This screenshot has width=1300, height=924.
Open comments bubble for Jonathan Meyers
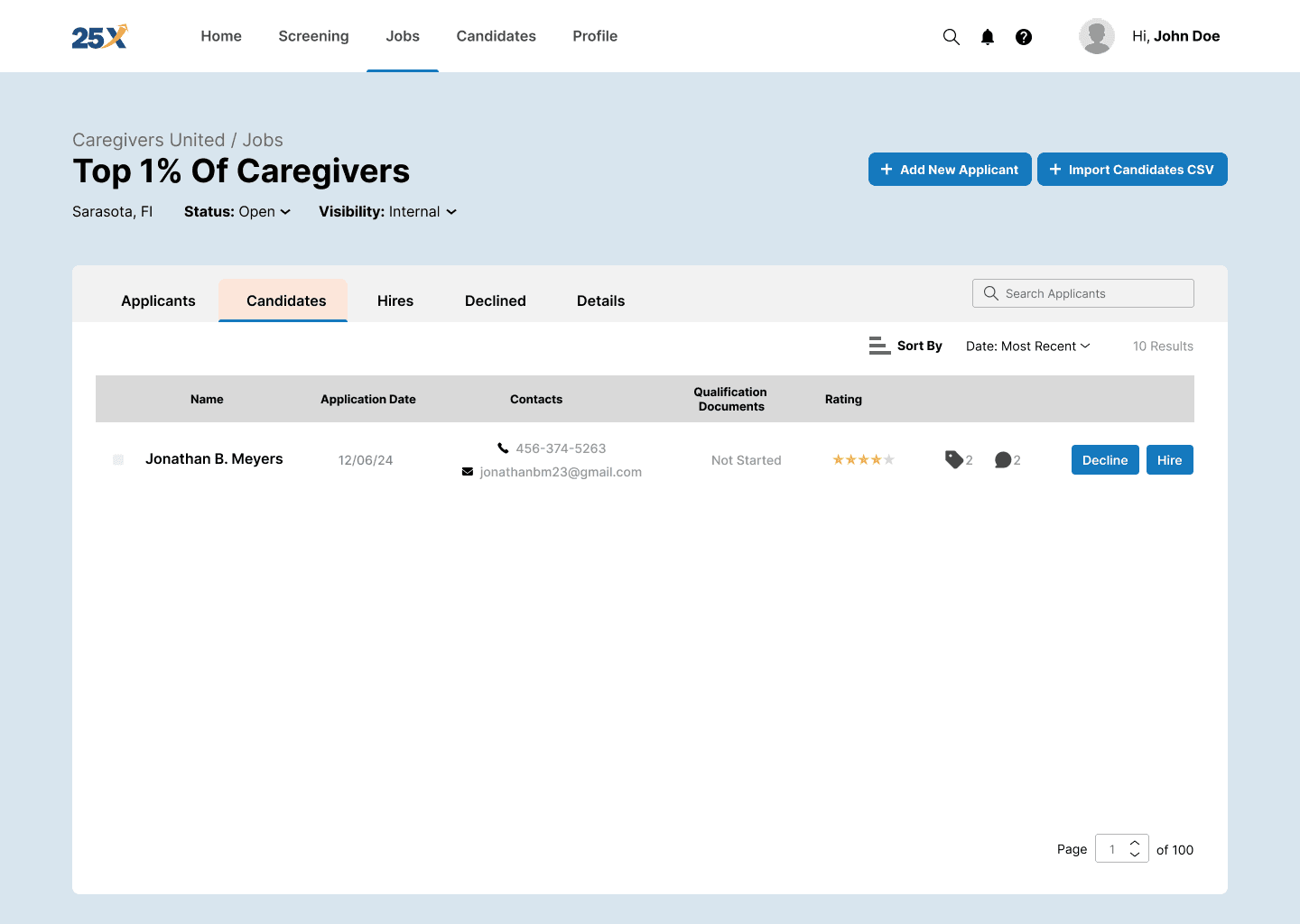[1003, 460]
